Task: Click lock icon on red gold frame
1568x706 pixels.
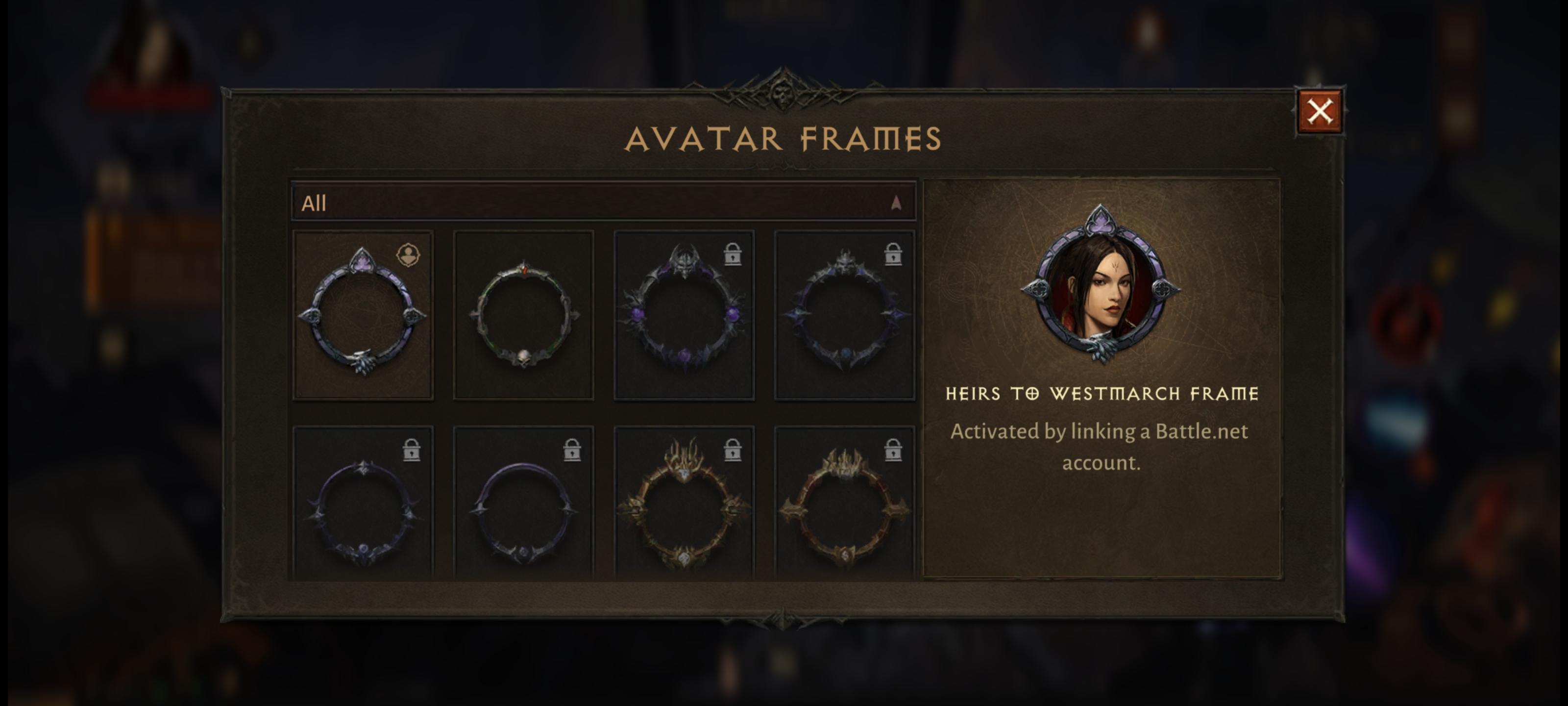Action: tap(893, 450)
